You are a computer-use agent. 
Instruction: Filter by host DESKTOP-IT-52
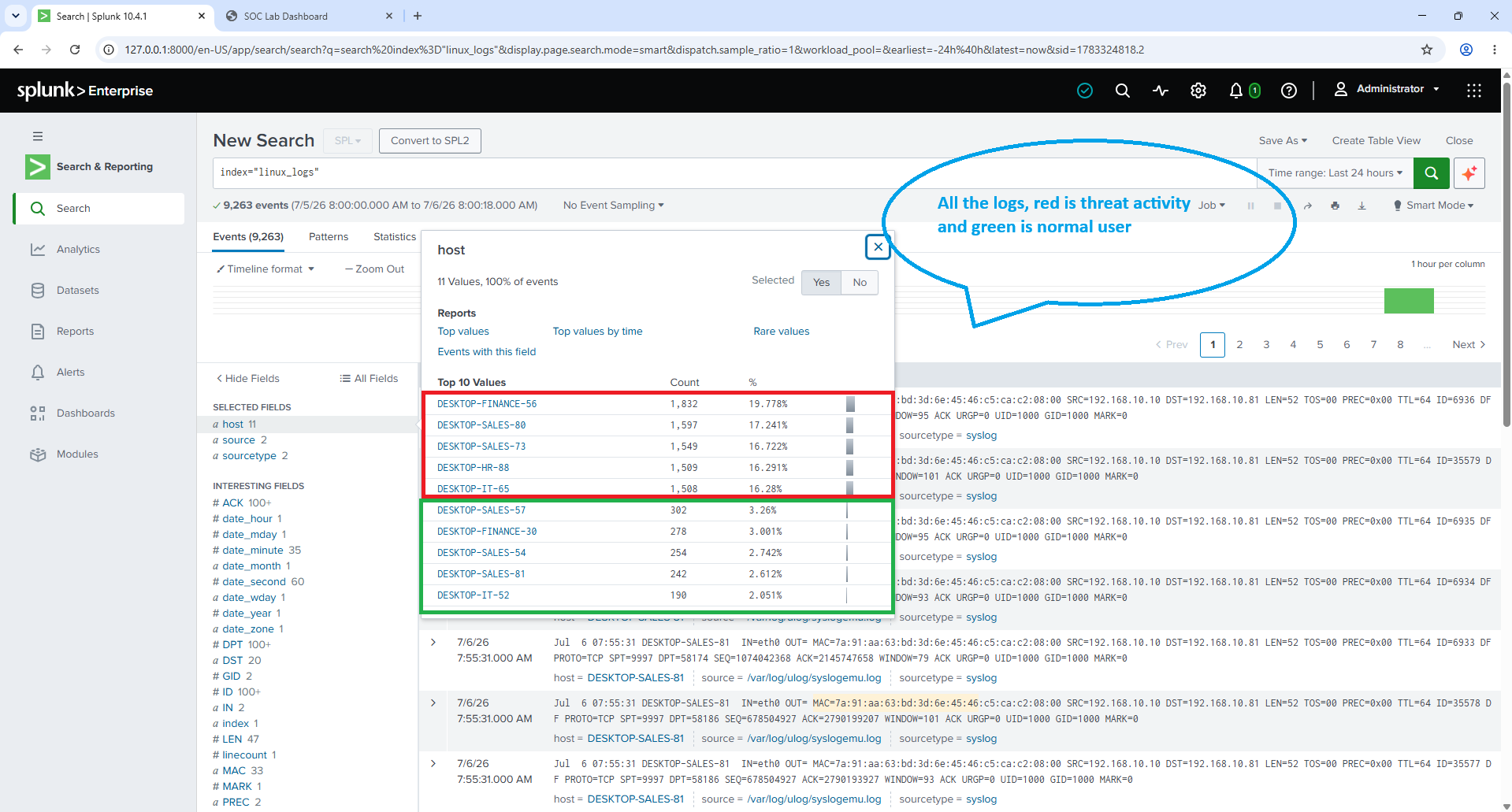[x=474, y=595]
